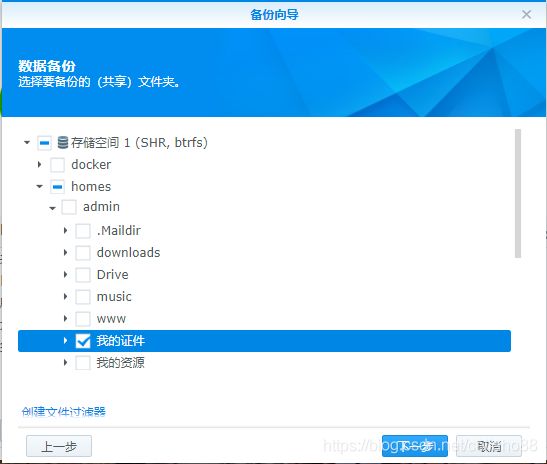547x464 pixels.
Task: Select the Drive folder label
Action: click(112, 275)
